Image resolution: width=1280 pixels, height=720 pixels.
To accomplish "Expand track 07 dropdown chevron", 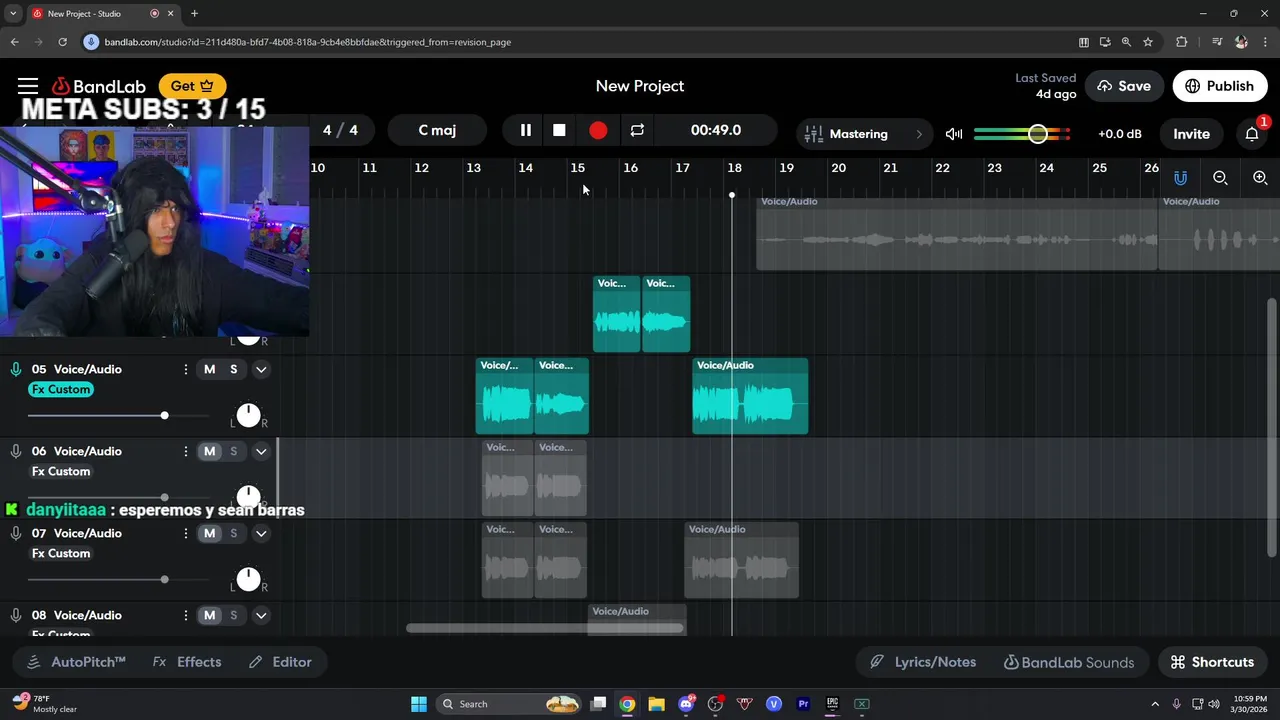I will point(261,533).
